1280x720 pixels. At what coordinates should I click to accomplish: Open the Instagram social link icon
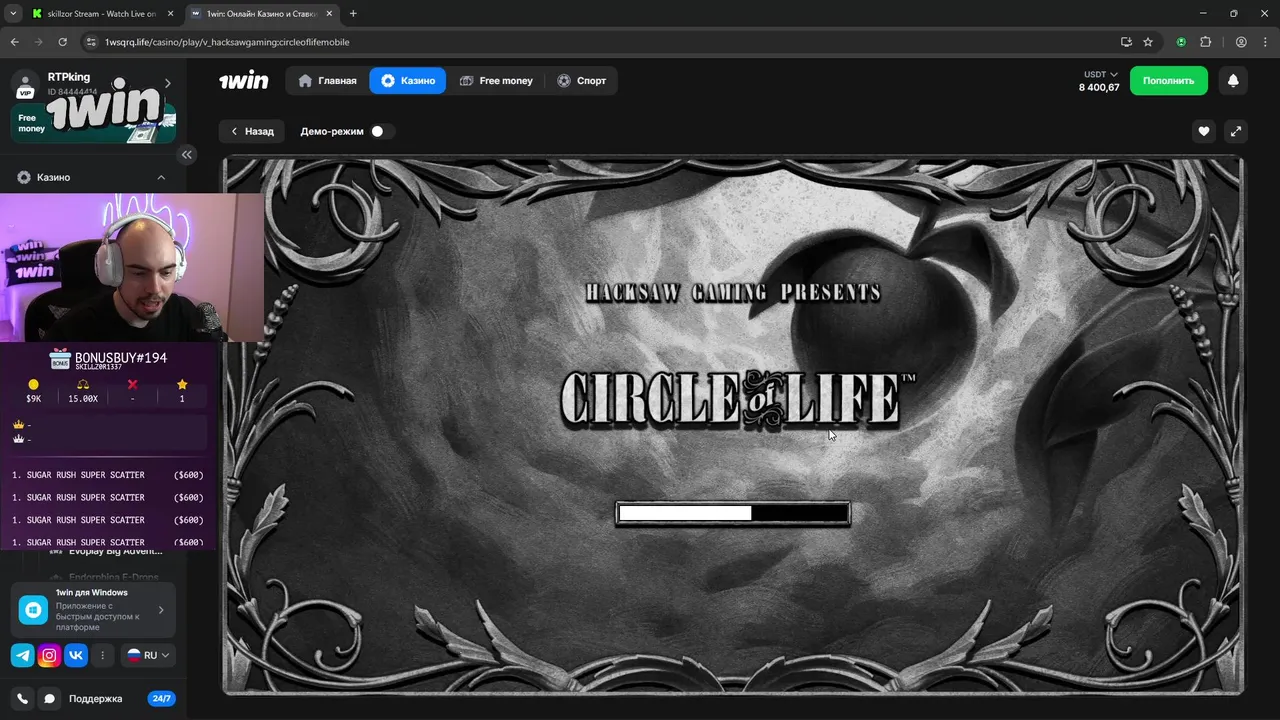[49, 655]
